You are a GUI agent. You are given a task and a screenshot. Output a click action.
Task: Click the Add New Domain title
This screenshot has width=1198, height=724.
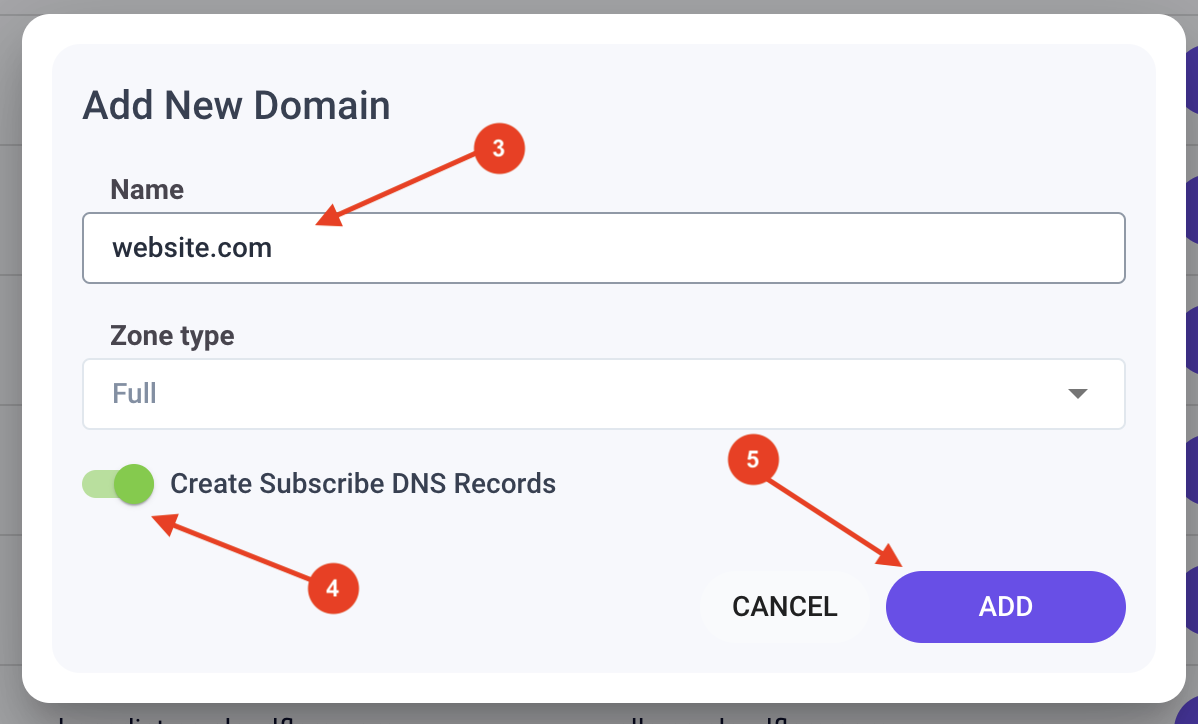tap(236, 105)
